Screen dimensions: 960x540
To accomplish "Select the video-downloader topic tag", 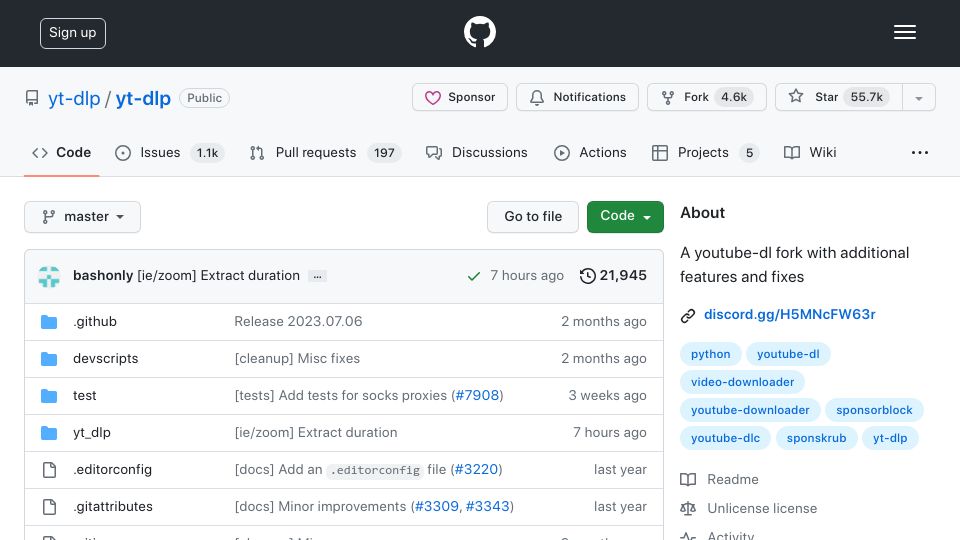I will pyautogui.click(x=742, y=382).
